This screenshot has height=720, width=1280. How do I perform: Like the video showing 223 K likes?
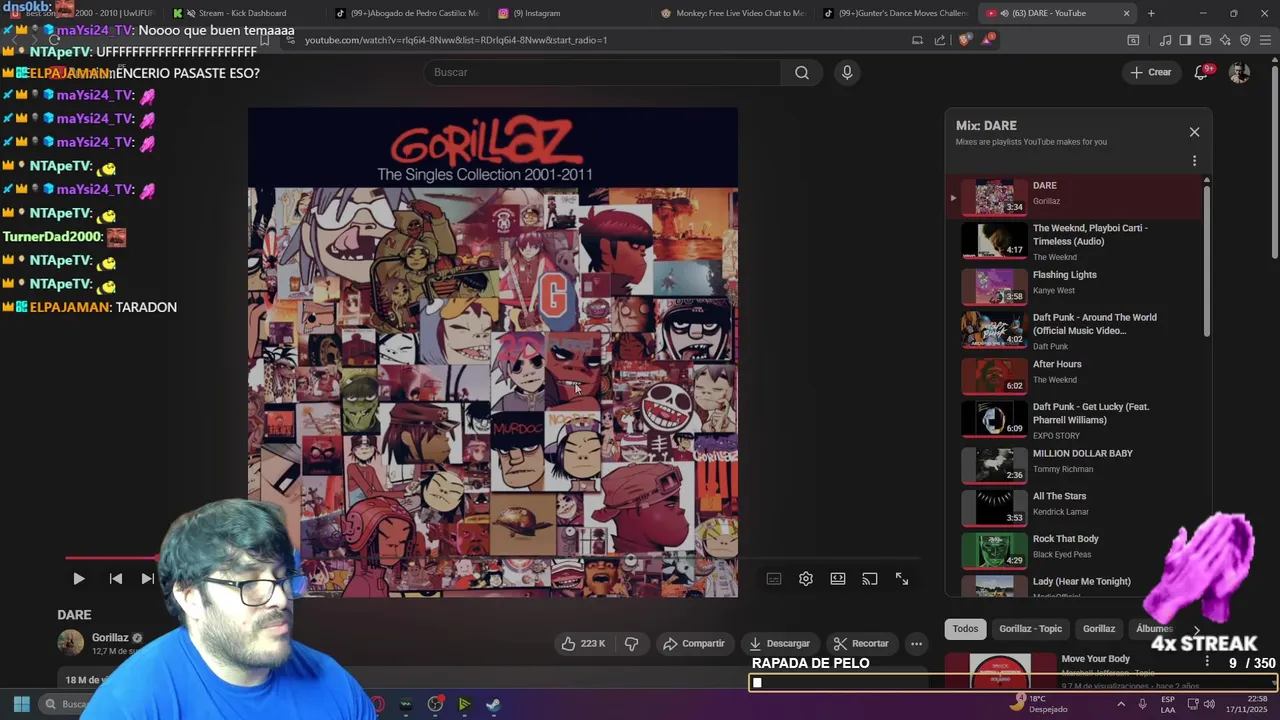(584, 644)
